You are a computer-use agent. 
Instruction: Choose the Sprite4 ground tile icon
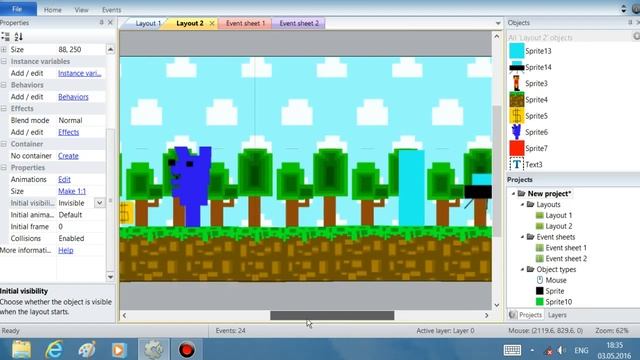pyautogui.click(x=517, y=100)
